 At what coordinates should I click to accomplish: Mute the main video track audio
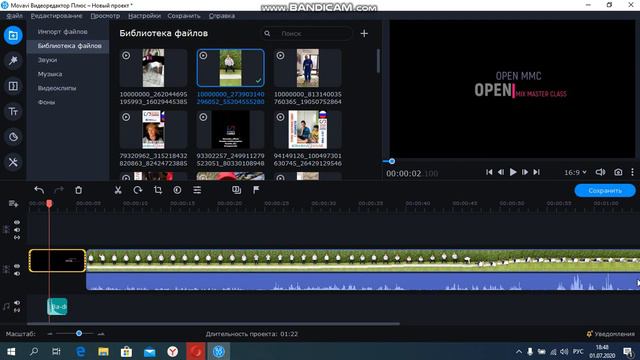(x=17, y=273)
